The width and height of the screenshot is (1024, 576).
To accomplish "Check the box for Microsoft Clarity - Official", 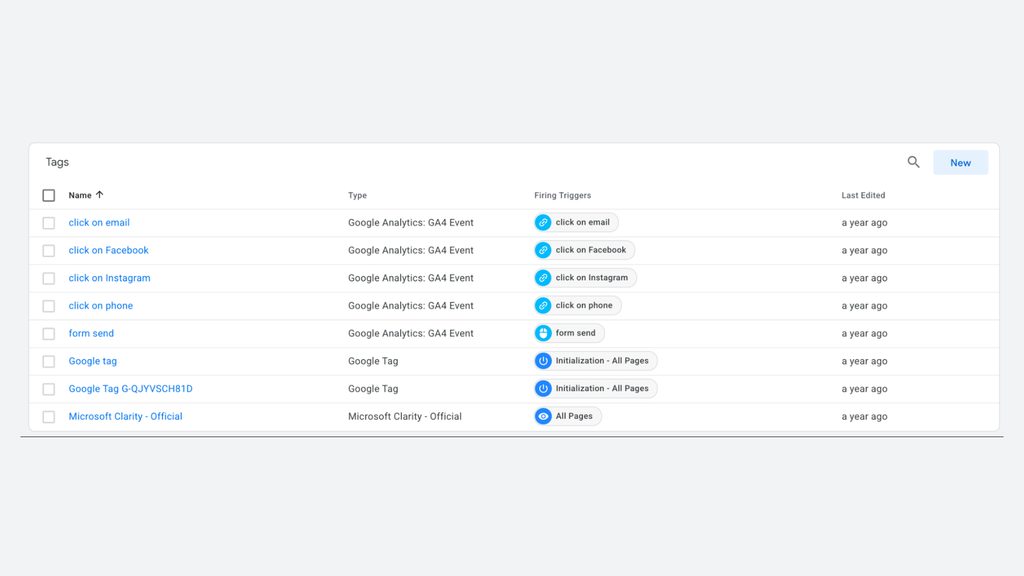I will pos(49,417).
